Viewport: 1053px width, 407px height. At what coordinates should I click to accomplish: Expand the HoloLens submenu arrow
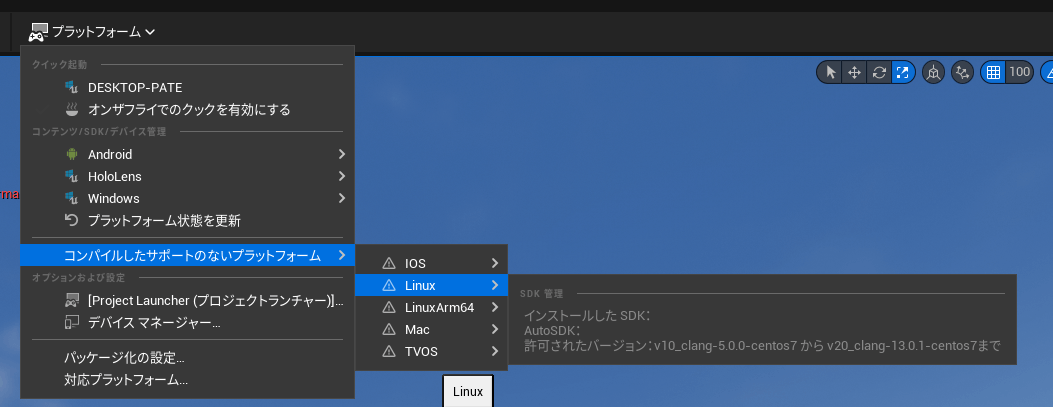tap(342, 177)
